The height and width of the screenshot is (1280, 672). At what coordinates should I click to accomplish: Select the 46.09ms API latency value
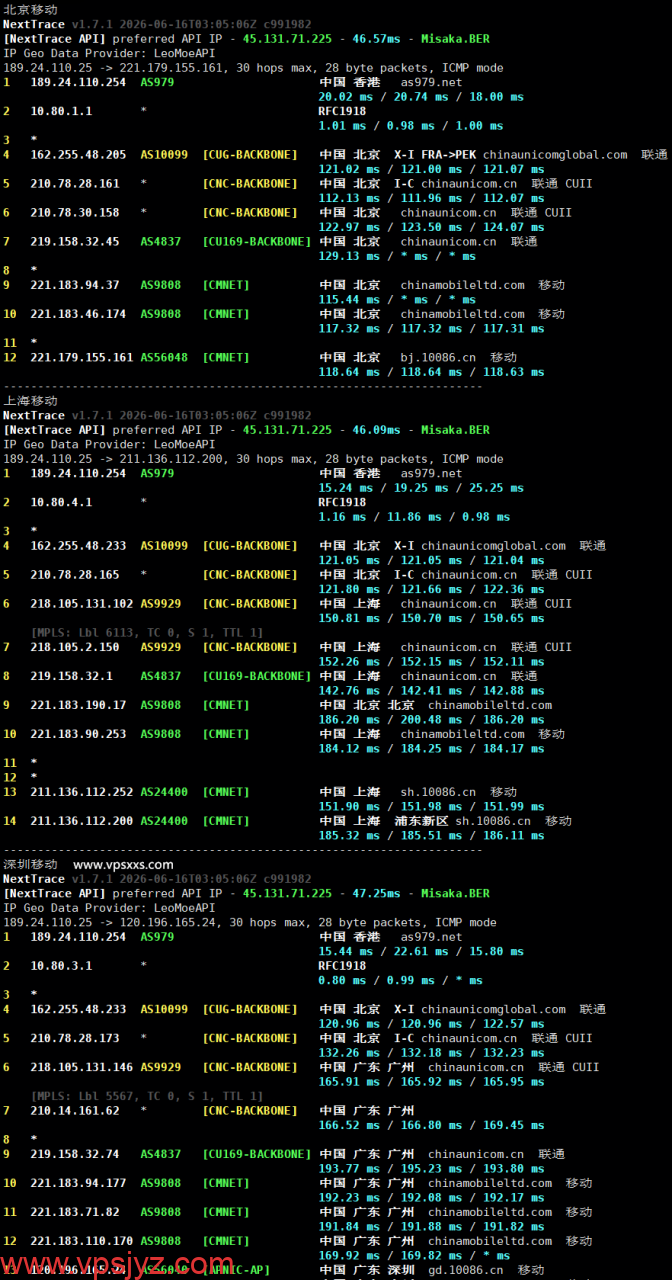[377, 429]
